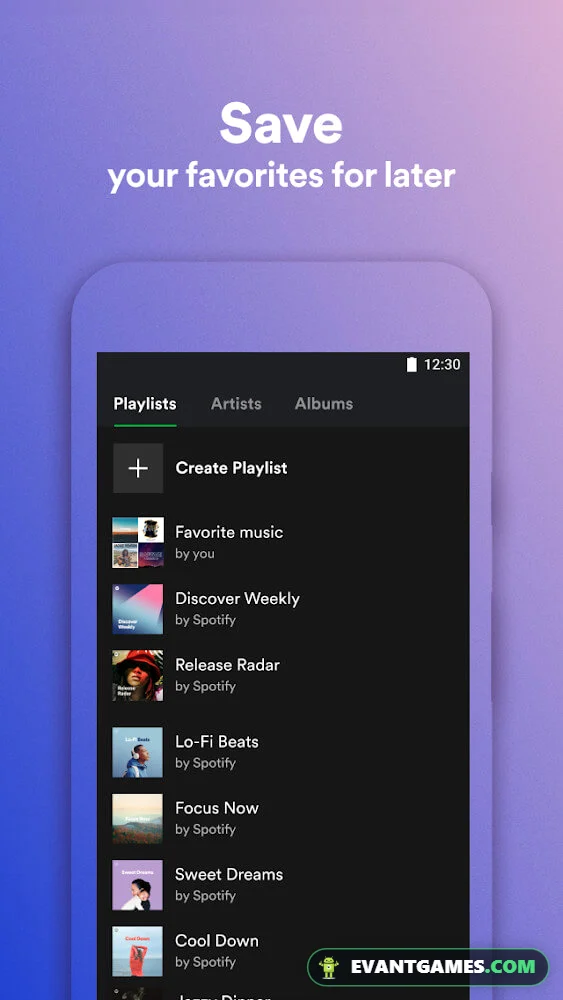
Task: Switch to the Playlists tab
Action: coord(145,404)
